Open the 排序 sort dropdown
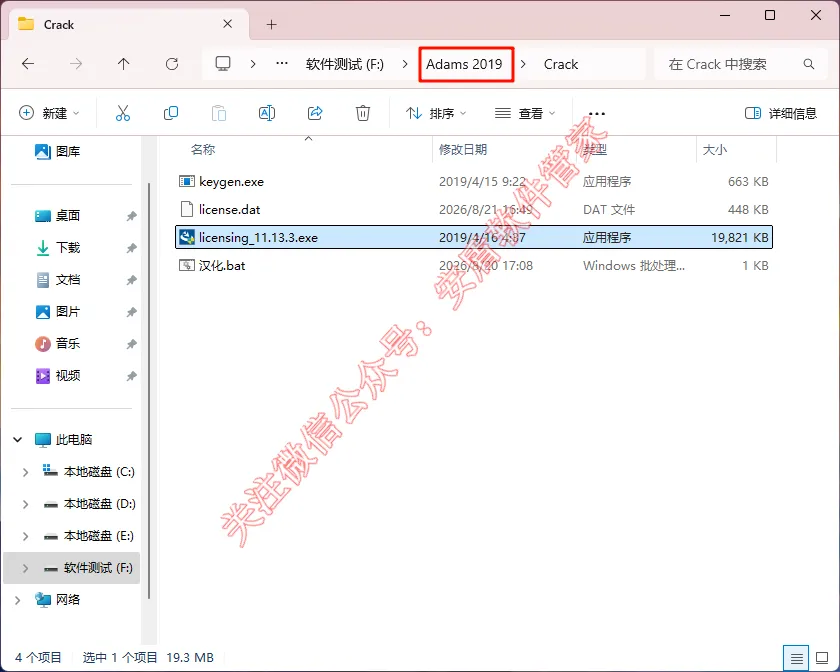This screenshot has height=672, width=840. click(436, 113)
